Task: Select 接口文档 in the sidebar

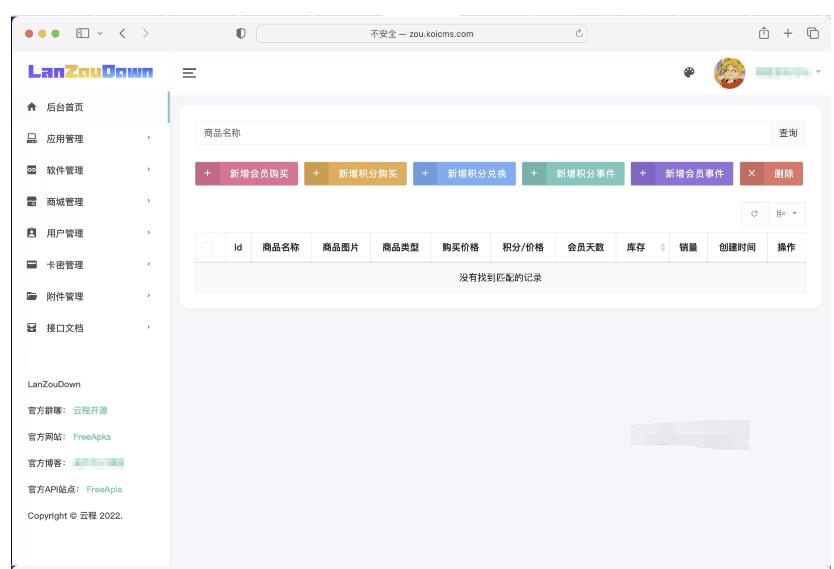Action: [65, 328]
